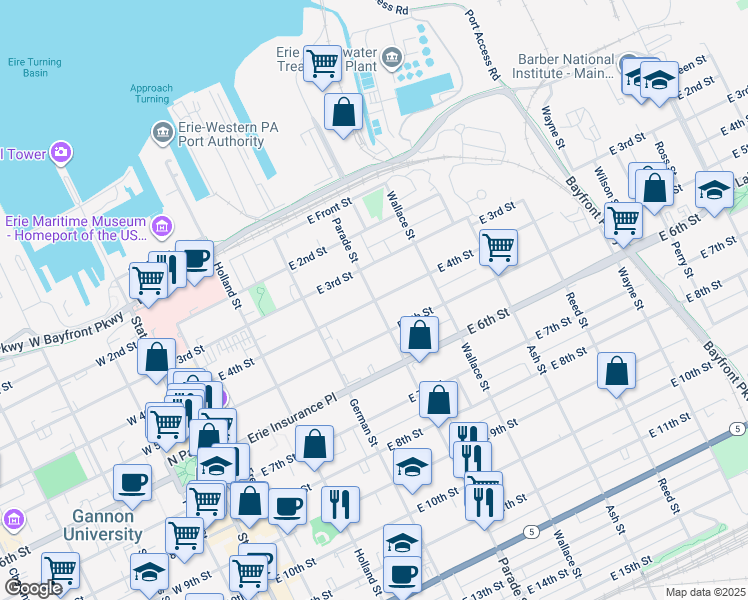Image resolution: width=748 pixels, height=600 pixels.
Task: Open the shopping bag pin on E 6th St
Action: [x=420, y=336]
